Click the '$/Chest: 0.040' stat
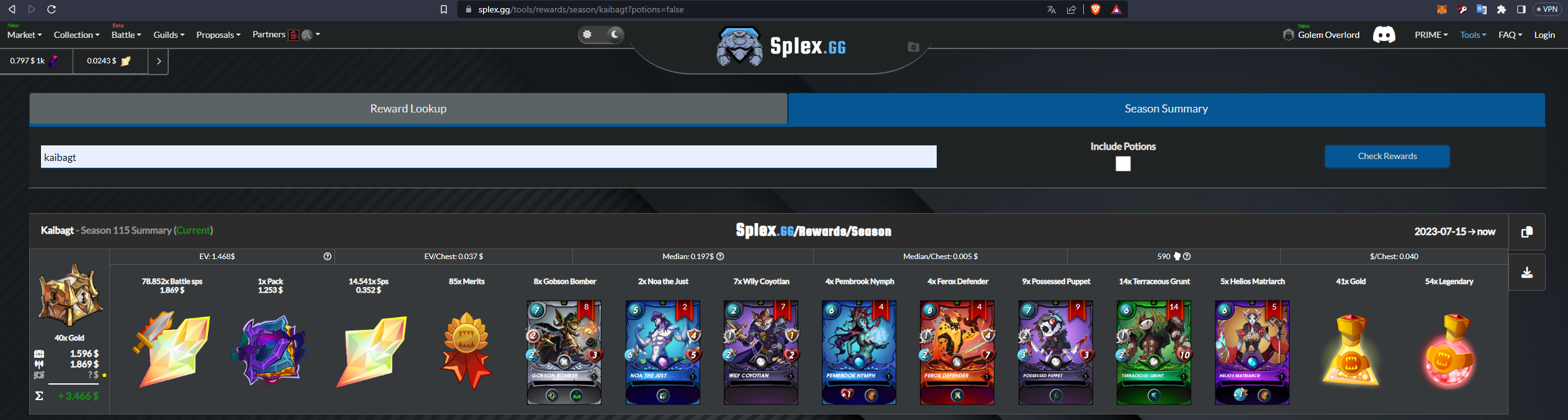The height and width of the screenshot is (420, 1568). [x=1394, y=257]
